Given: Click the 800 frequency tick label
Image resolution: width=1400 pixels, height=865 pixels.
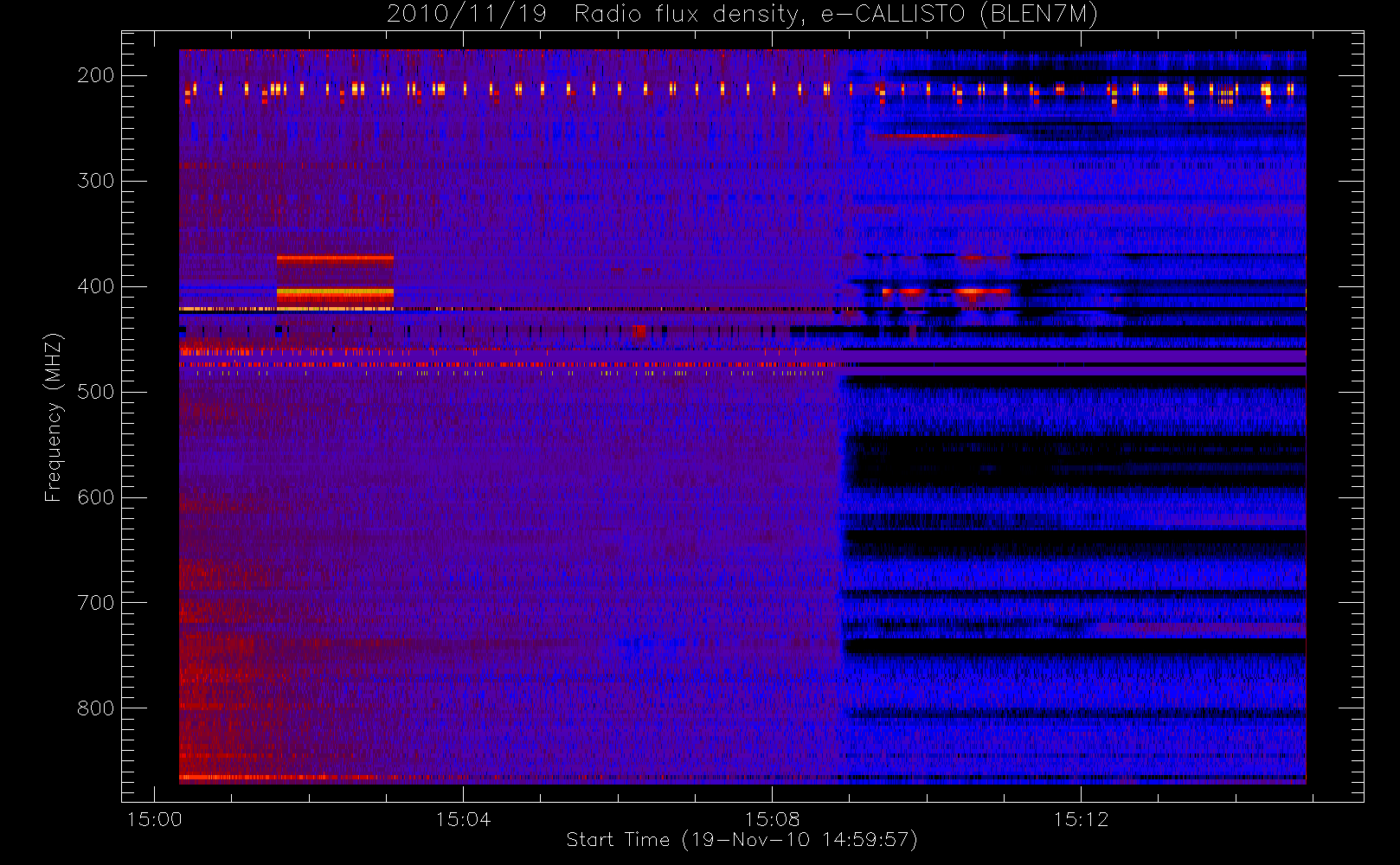Looking at the screenshot, I should (x=96, y=708).
